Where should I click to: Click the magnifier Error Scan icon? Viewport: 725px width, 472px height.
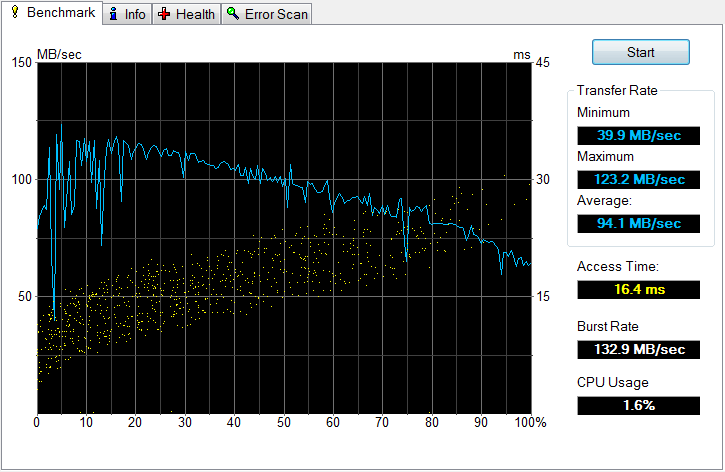pos(232,14)
